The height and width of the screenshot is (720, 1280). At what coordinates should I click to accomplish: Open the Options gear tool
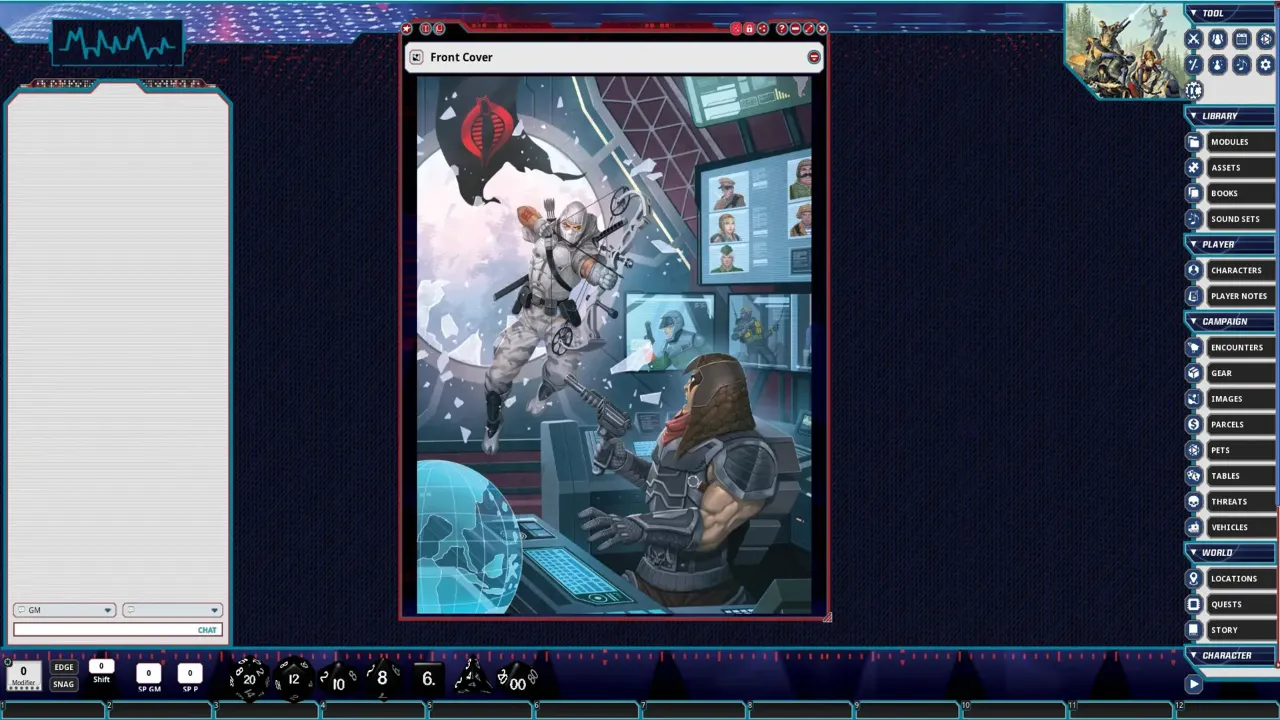tap(1265, 64)
